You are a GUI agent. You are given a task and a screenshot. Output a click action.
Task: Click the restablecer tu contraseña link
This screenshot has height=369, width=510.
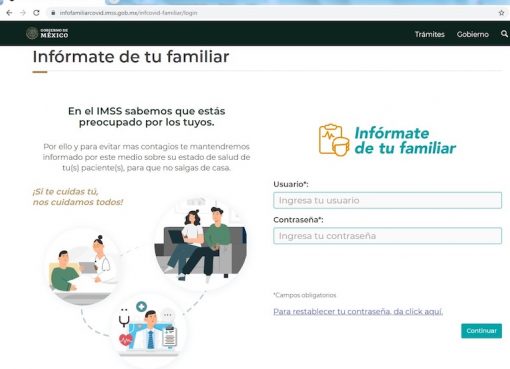pos(358,311)
